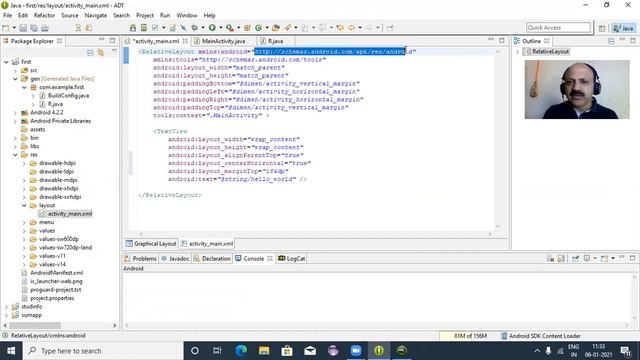Click the New Java Package icon
This screenshot has width=640, height=360.
[247, 28]
